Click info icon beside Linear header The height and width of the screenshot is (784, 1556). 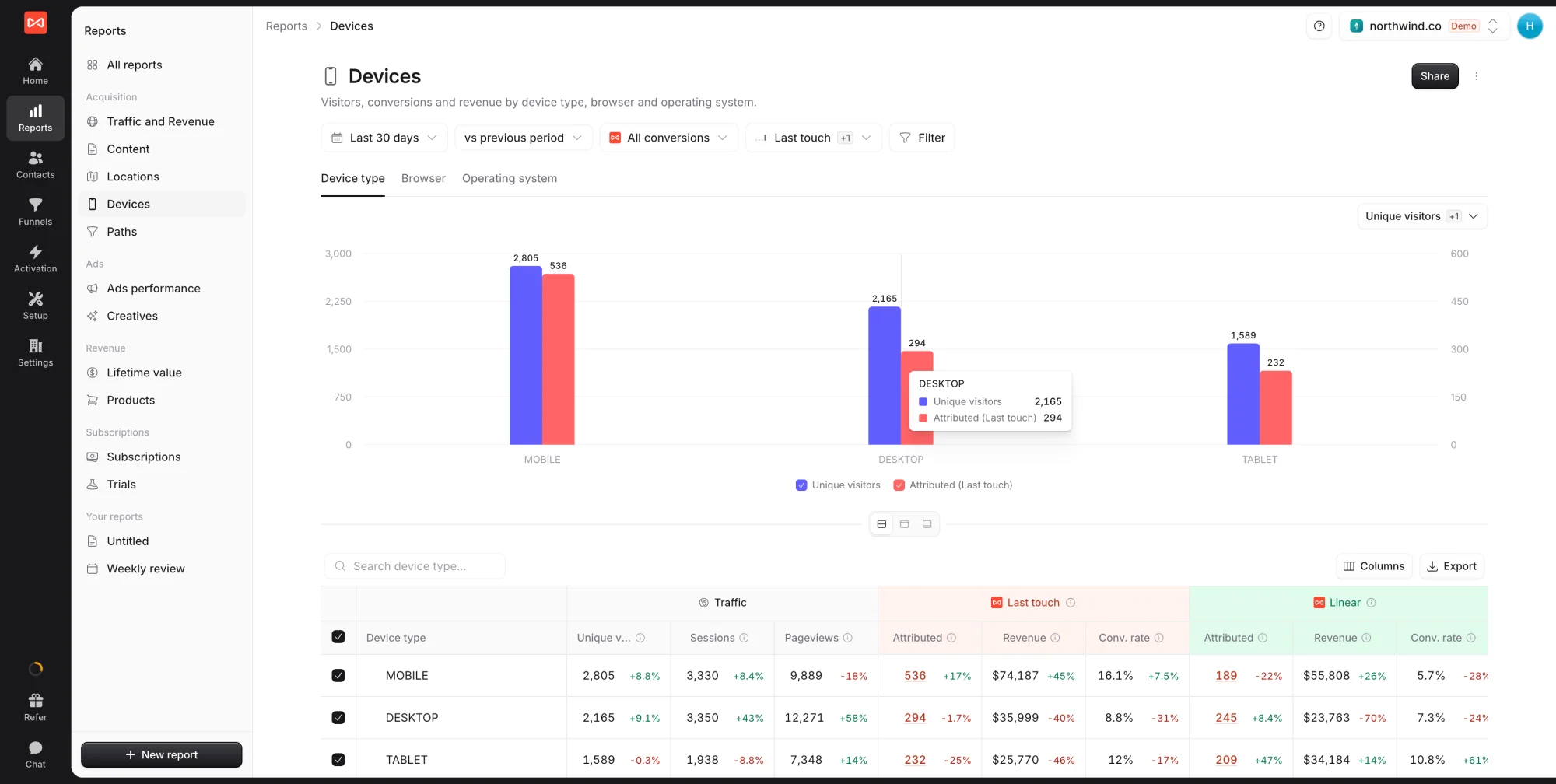tap(1371, 603)
